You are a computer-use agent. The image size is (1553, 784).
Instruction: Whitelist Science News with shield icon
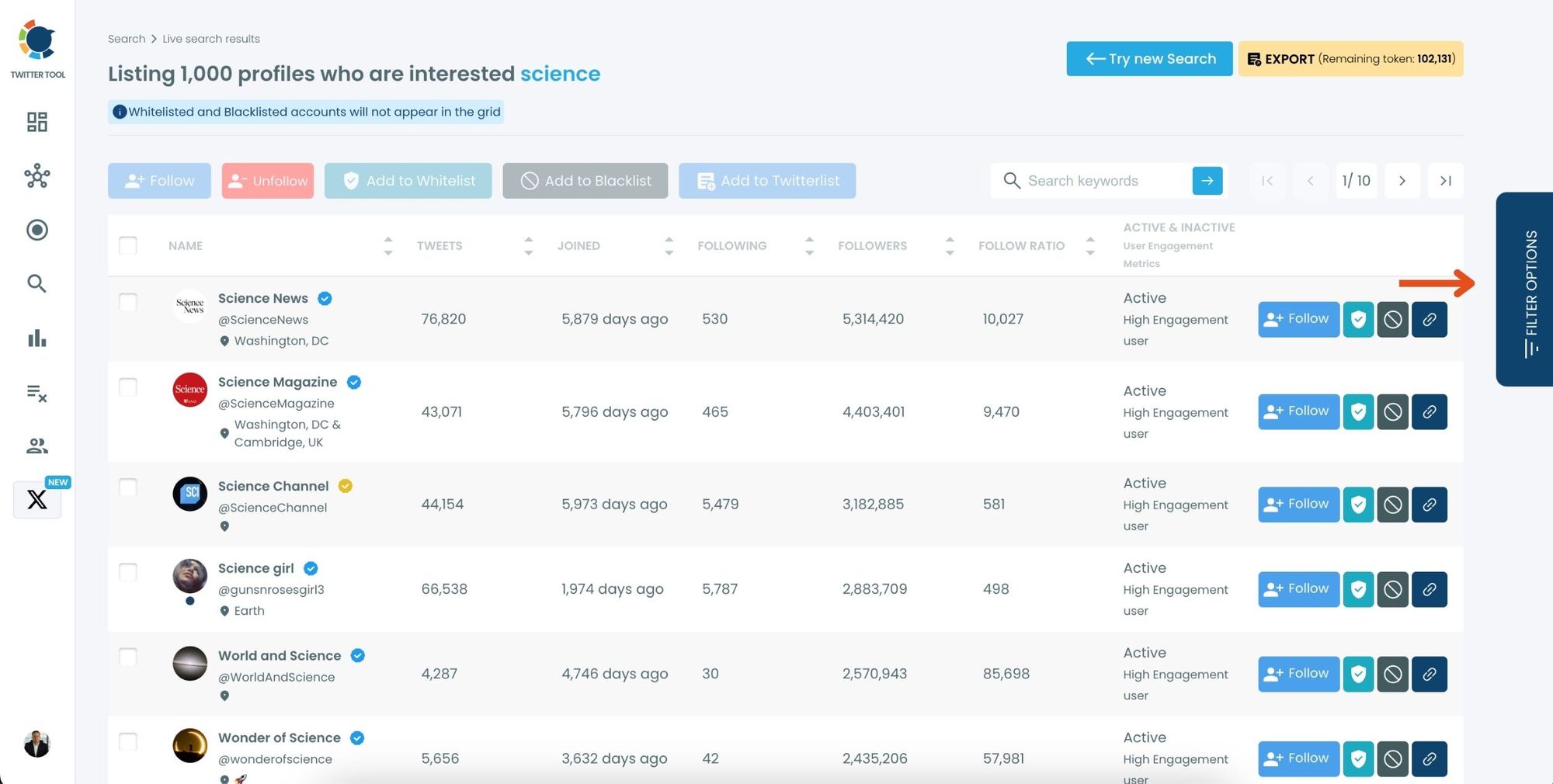[x=1358, y=319]
